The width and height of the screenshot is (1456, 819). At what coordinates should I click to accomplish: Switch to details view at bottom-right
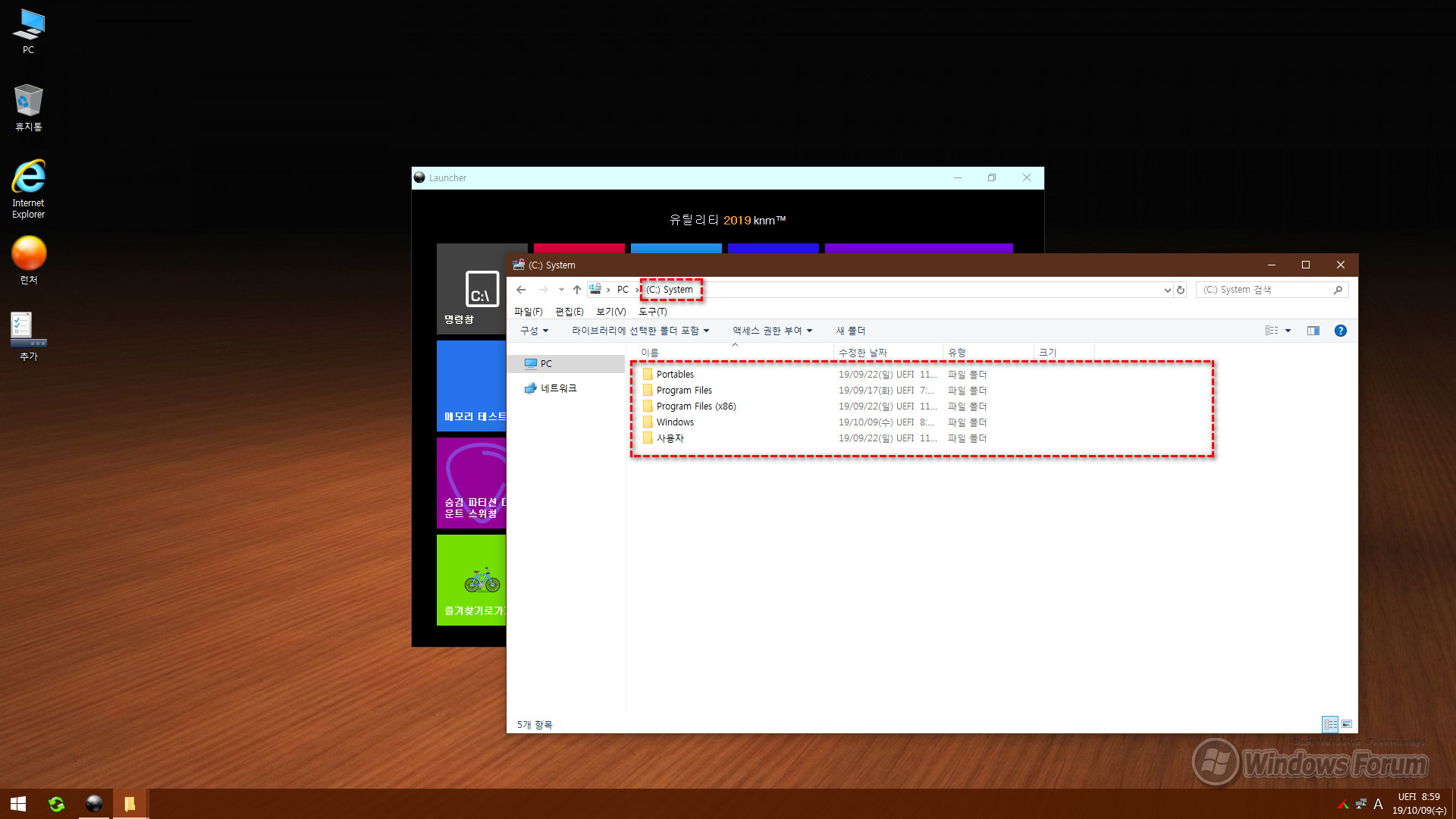(1330, 724)
